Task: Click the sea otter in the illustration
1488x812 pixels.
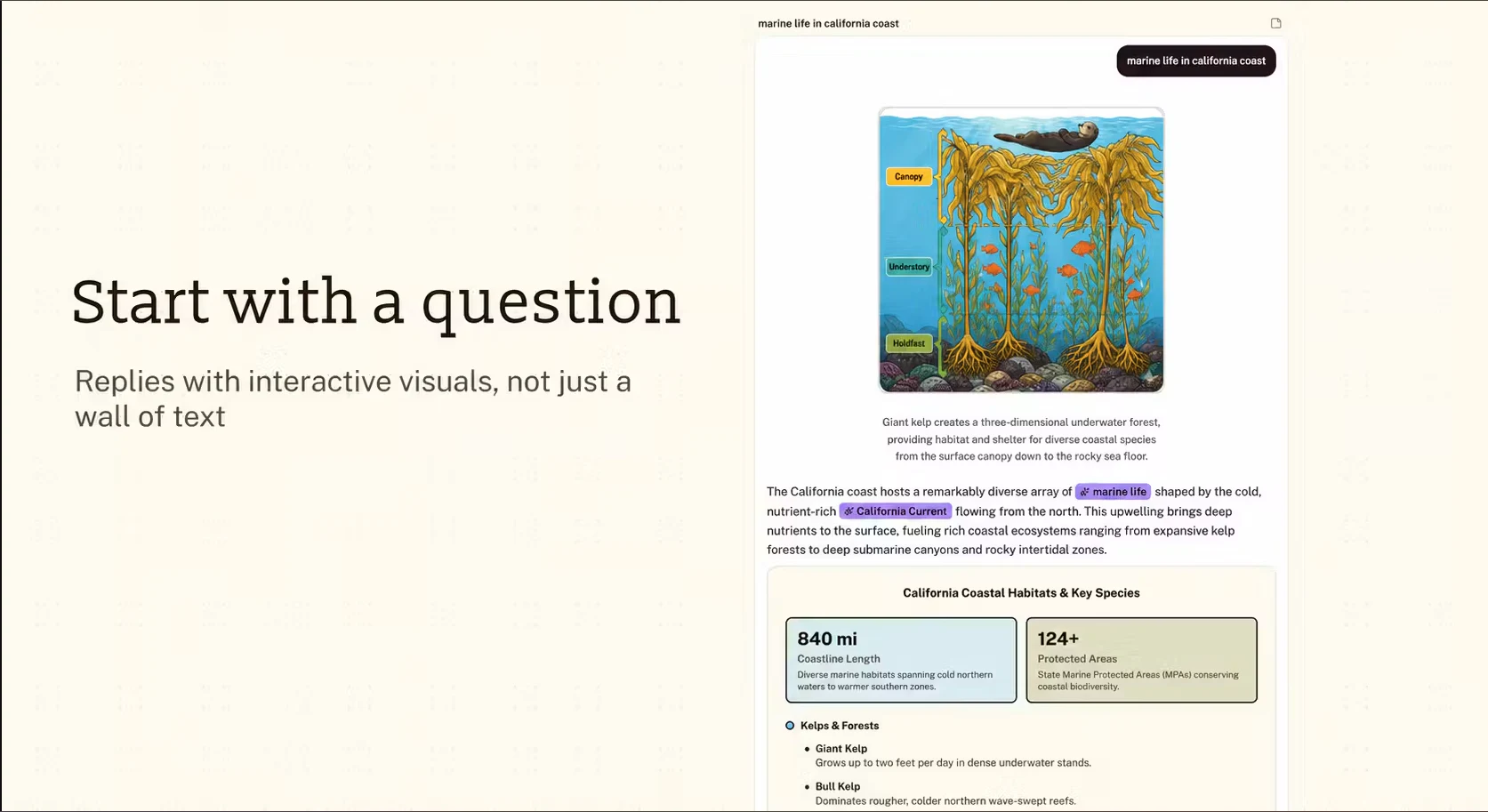Action: 1045,137
